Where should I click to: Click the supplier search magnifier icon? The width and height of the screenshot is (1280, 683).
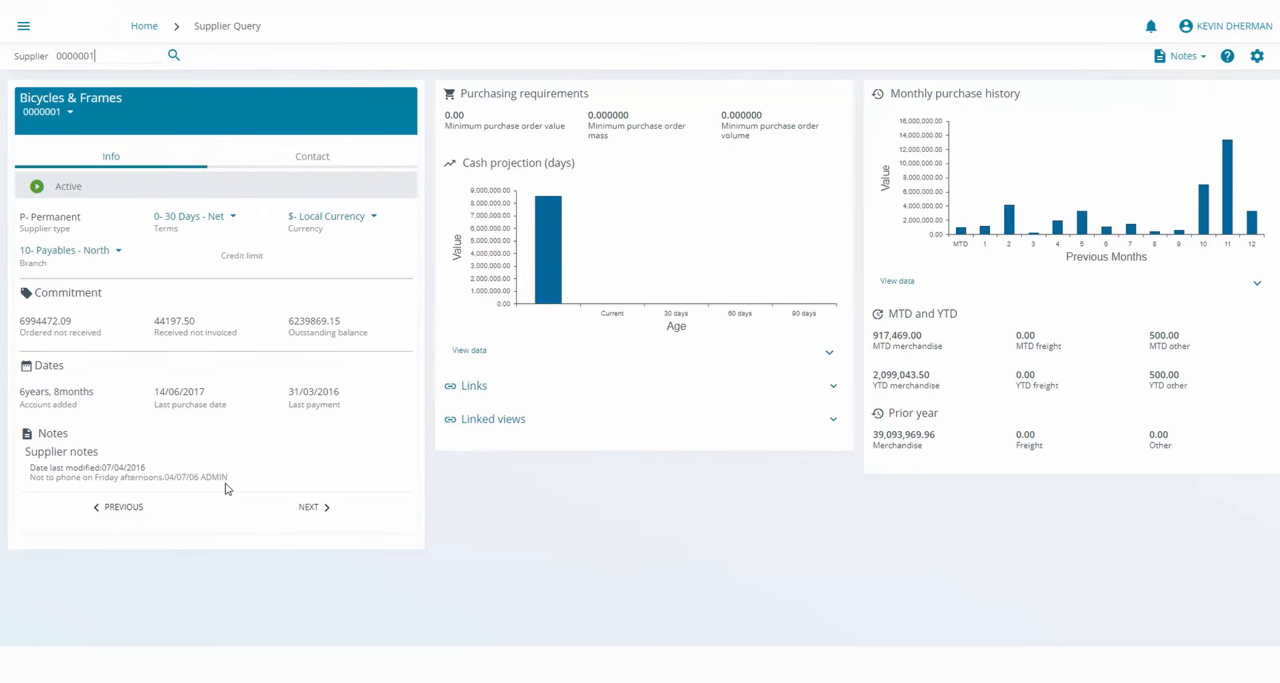[x=174, y=55]
